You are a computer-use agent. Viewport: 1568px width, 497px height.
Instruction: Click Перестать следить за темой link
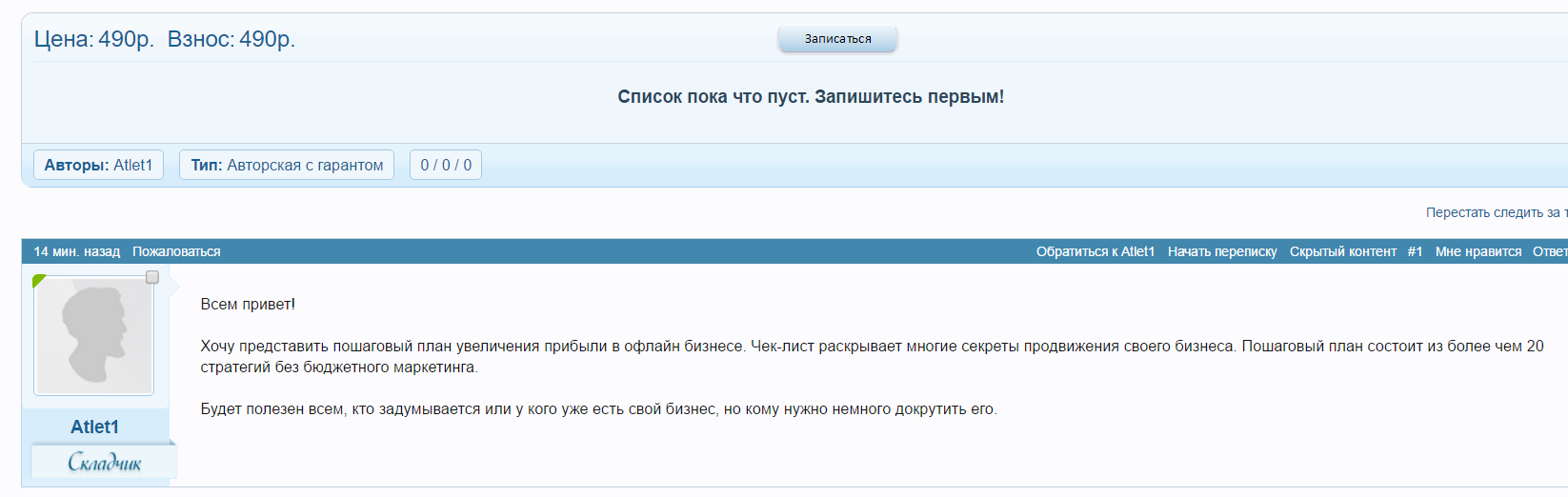coord(1496,212)
